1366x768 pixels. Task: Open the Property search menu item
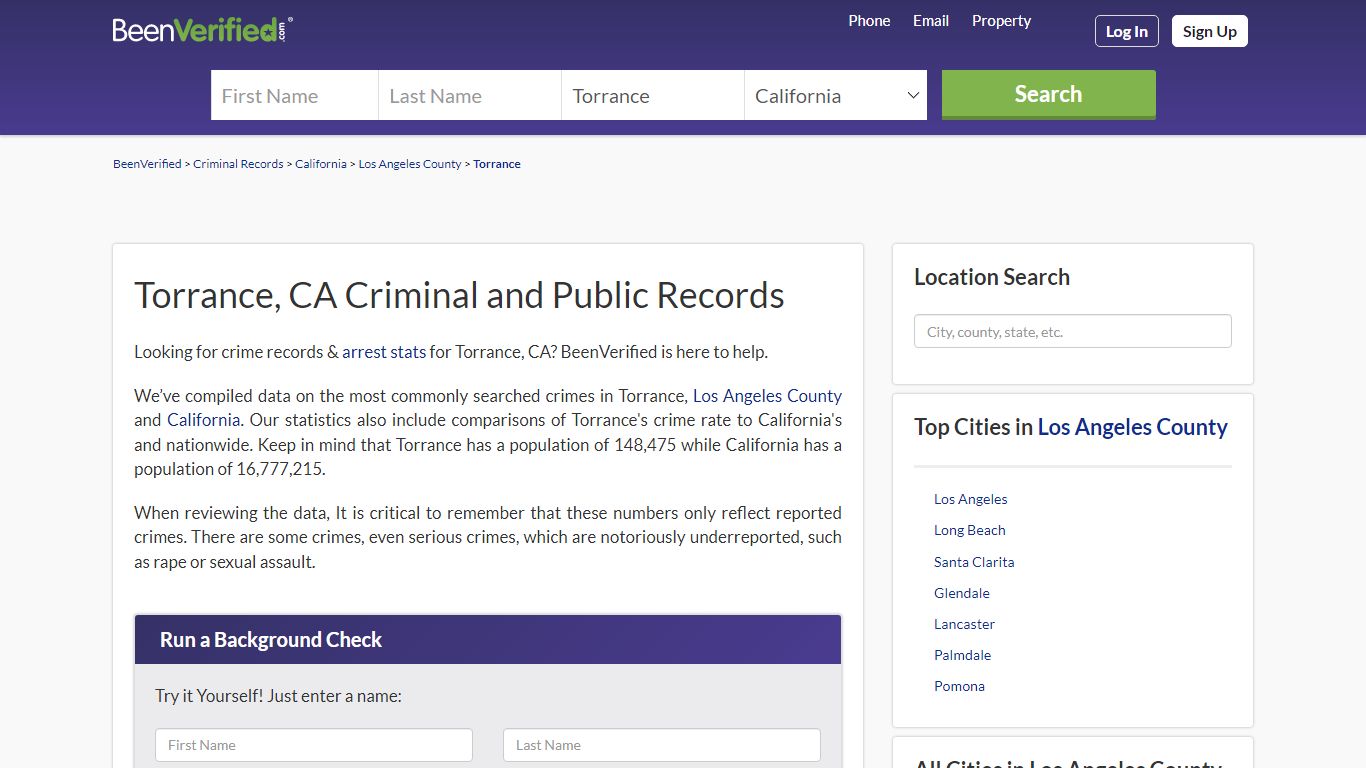[x=1001, y=21]
